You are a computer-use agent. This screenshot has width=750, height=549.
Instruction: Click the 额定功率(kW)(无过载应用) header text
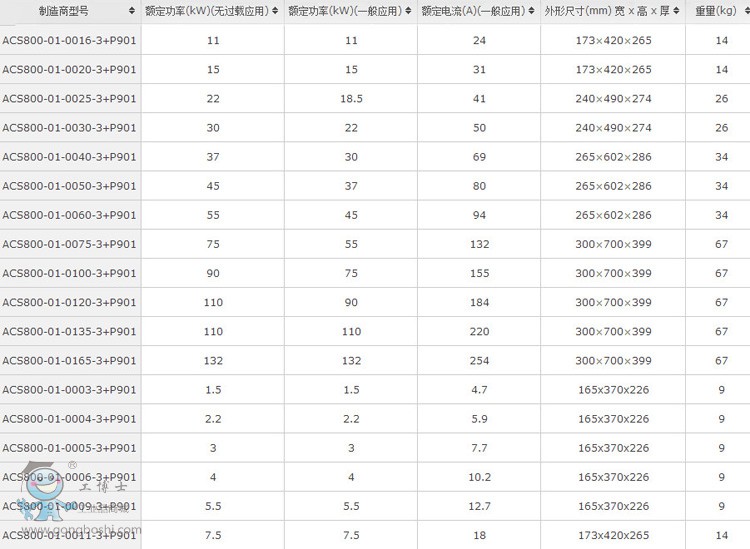(x=207, y=11)
